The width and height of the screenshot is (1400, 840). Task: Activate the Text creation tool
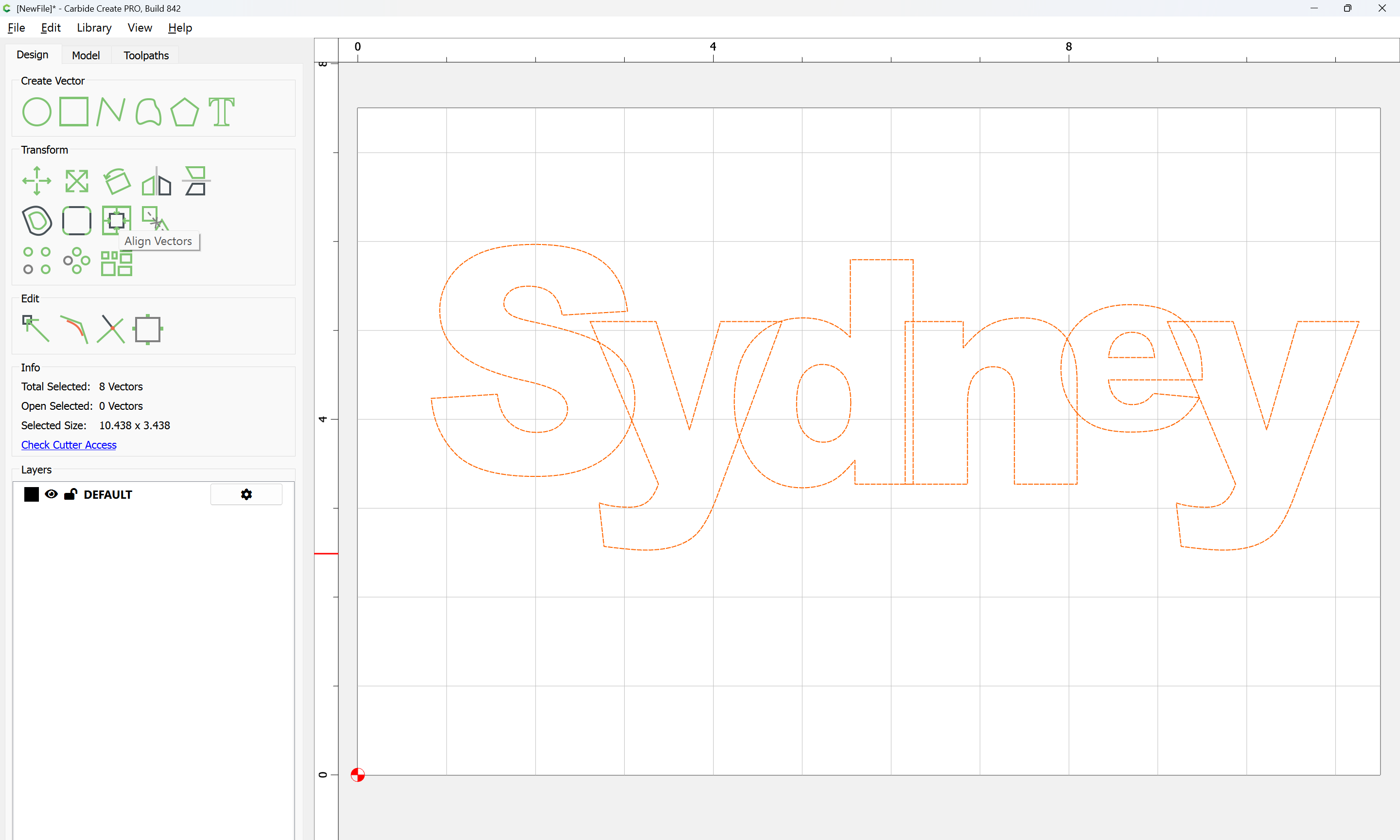click(x=221, y=111)
